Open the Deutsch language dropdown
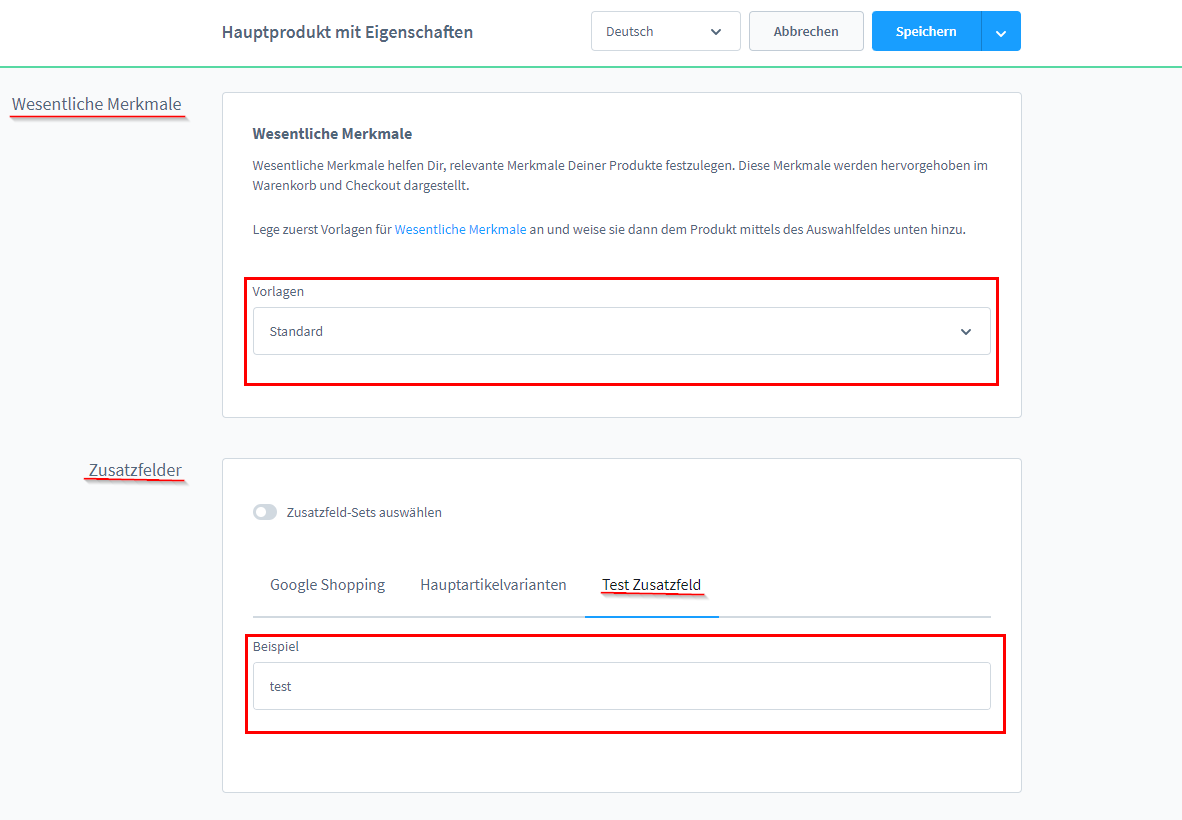Image resolution: width=1182 pixels, height=820 pixels. click(665, 32)
